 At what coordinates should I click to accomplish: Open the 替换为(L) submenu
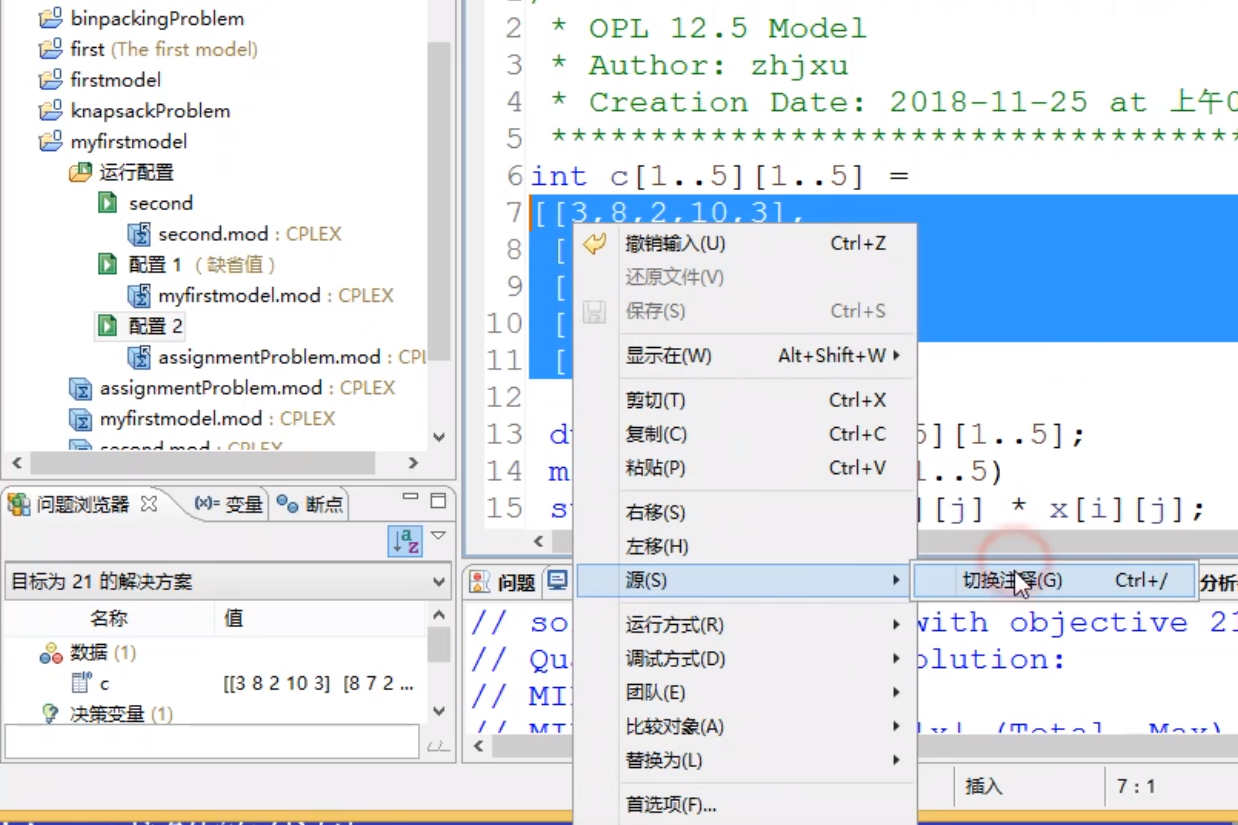tap(745, 761)
